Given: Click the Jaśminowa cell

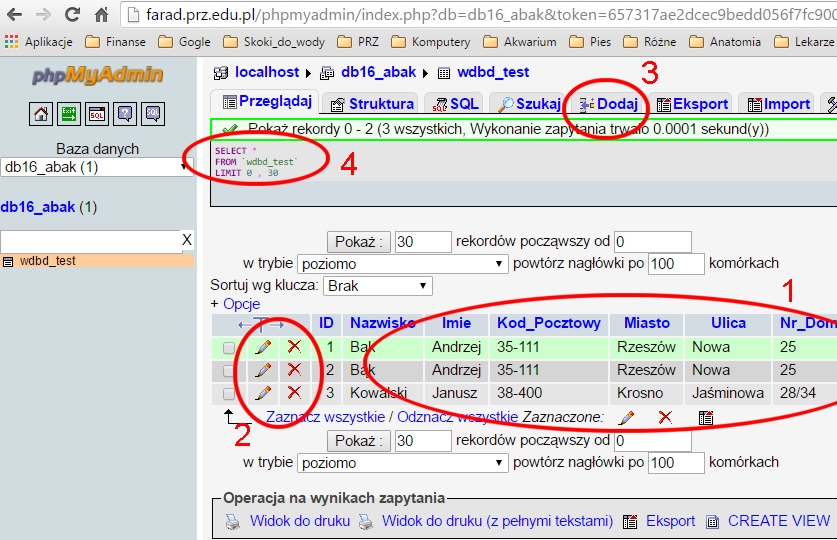Looking at the screenshot, I should [728, 393].
